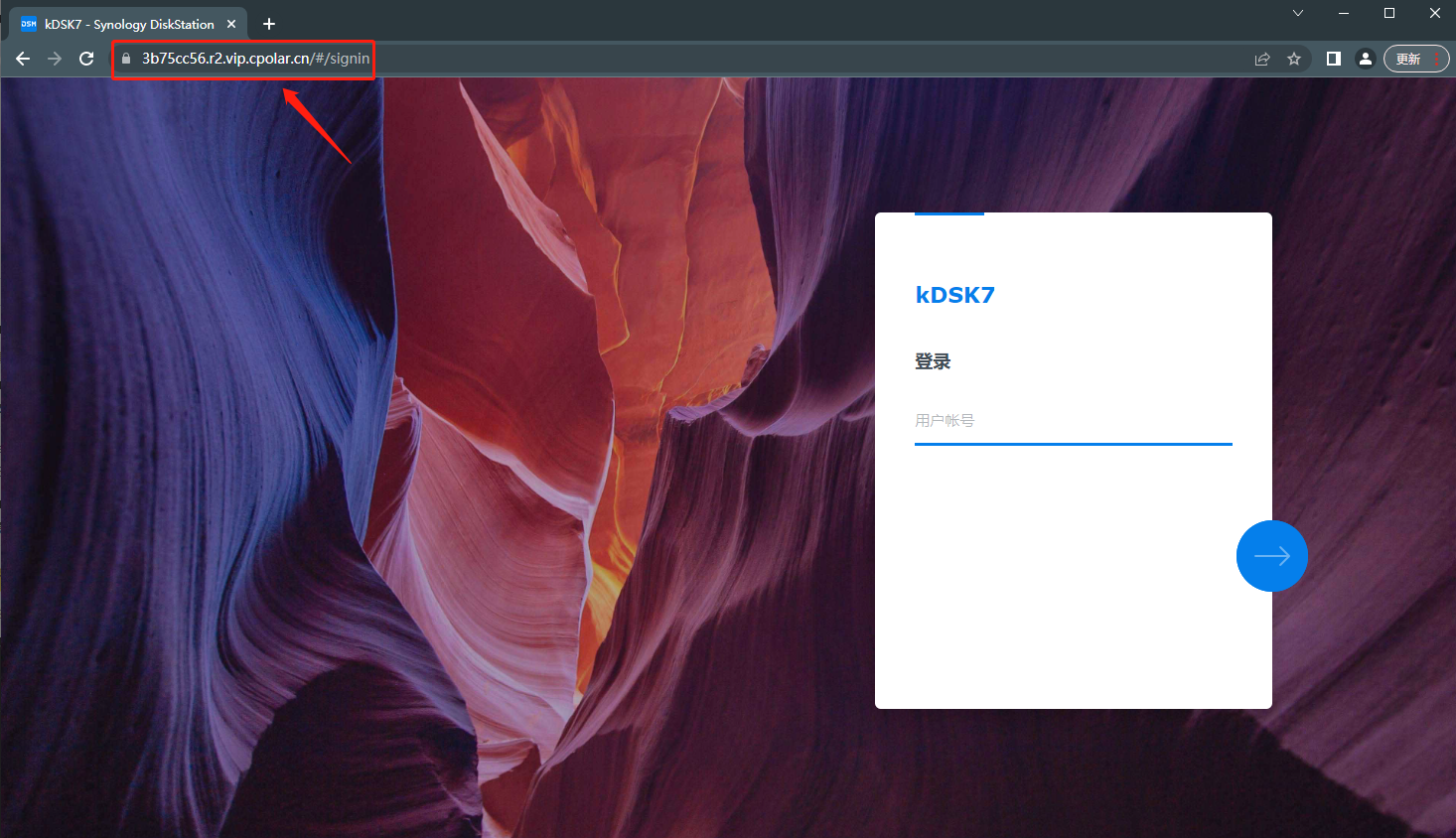Reload the page with the refresh icon

coord(86,59)
